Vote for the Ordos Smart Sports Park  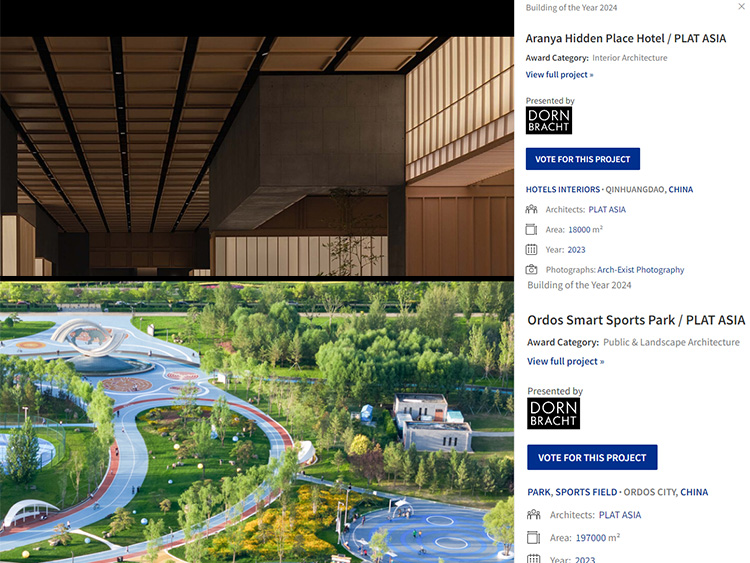click(x=592, y=457)
